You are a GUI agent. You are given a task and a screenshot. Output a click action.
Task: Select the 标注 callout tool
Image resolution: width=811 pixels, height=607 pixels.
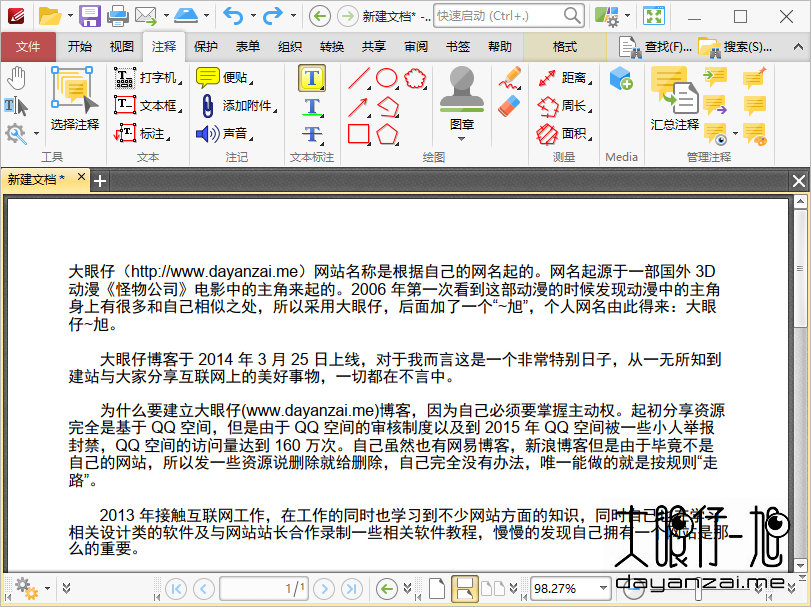point(142,133)
